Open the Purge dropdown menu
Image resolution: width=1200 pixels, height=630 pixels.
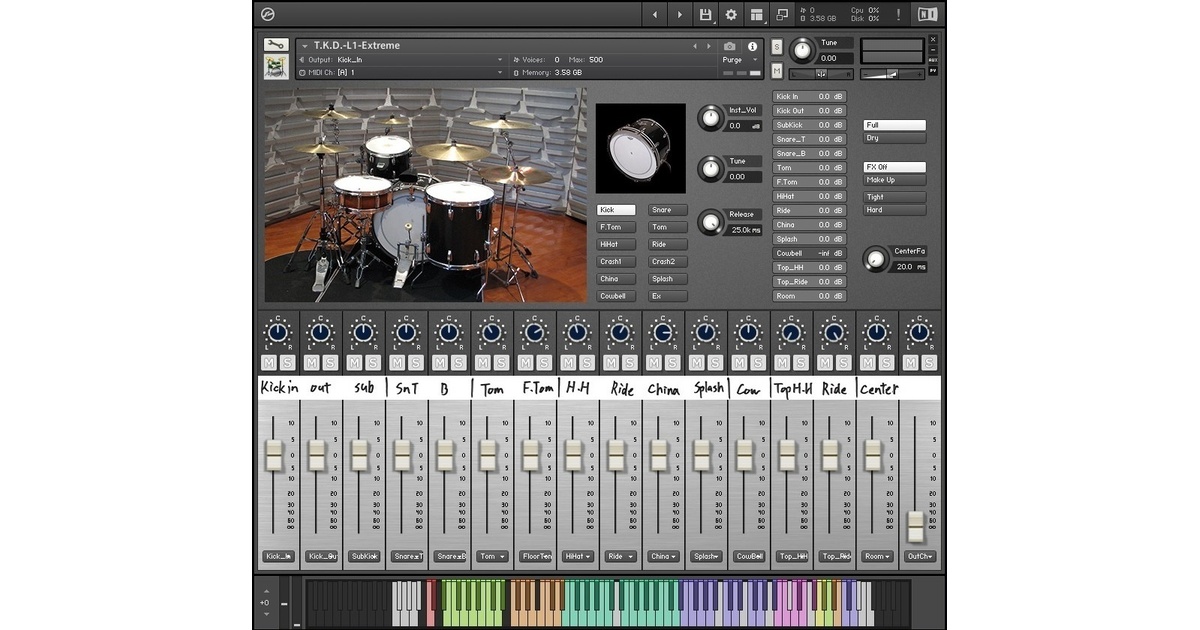point(741,60)
